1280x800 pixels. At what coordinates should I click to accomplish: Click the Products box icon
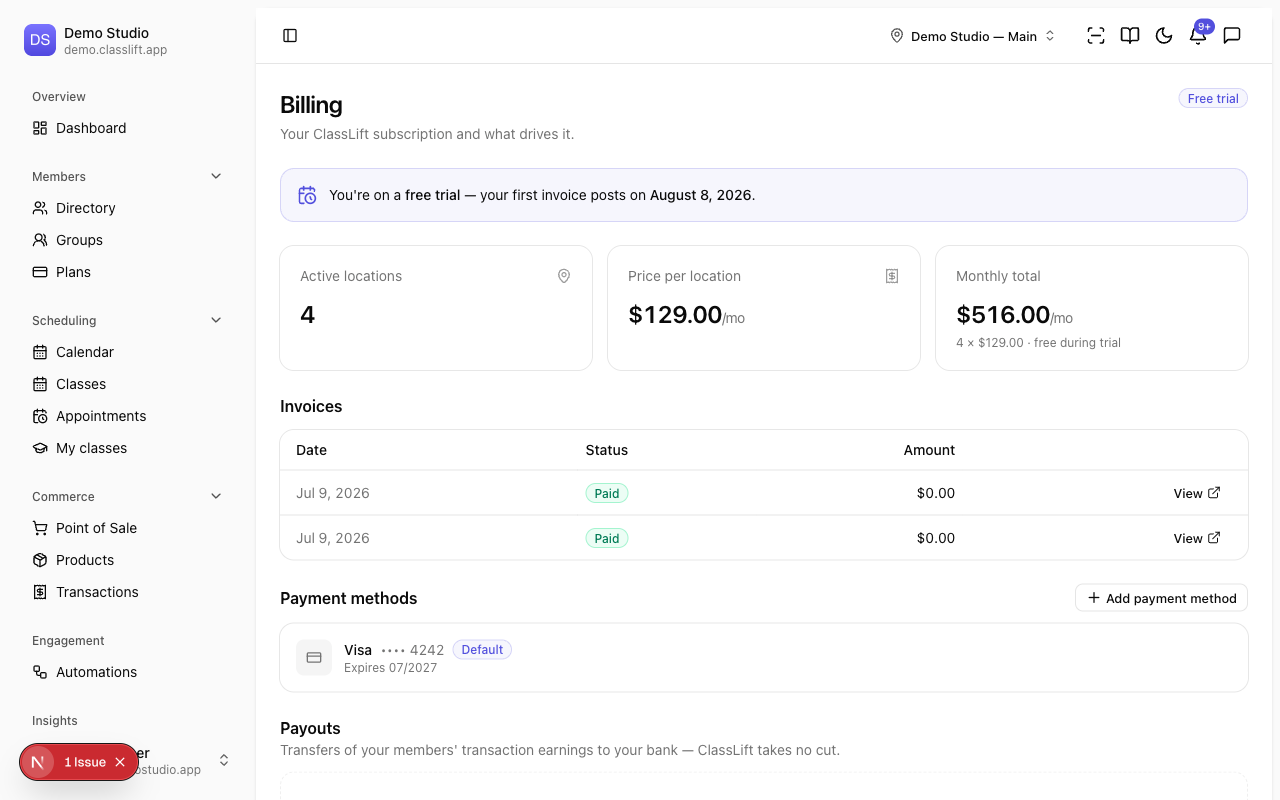click(40, 560)
